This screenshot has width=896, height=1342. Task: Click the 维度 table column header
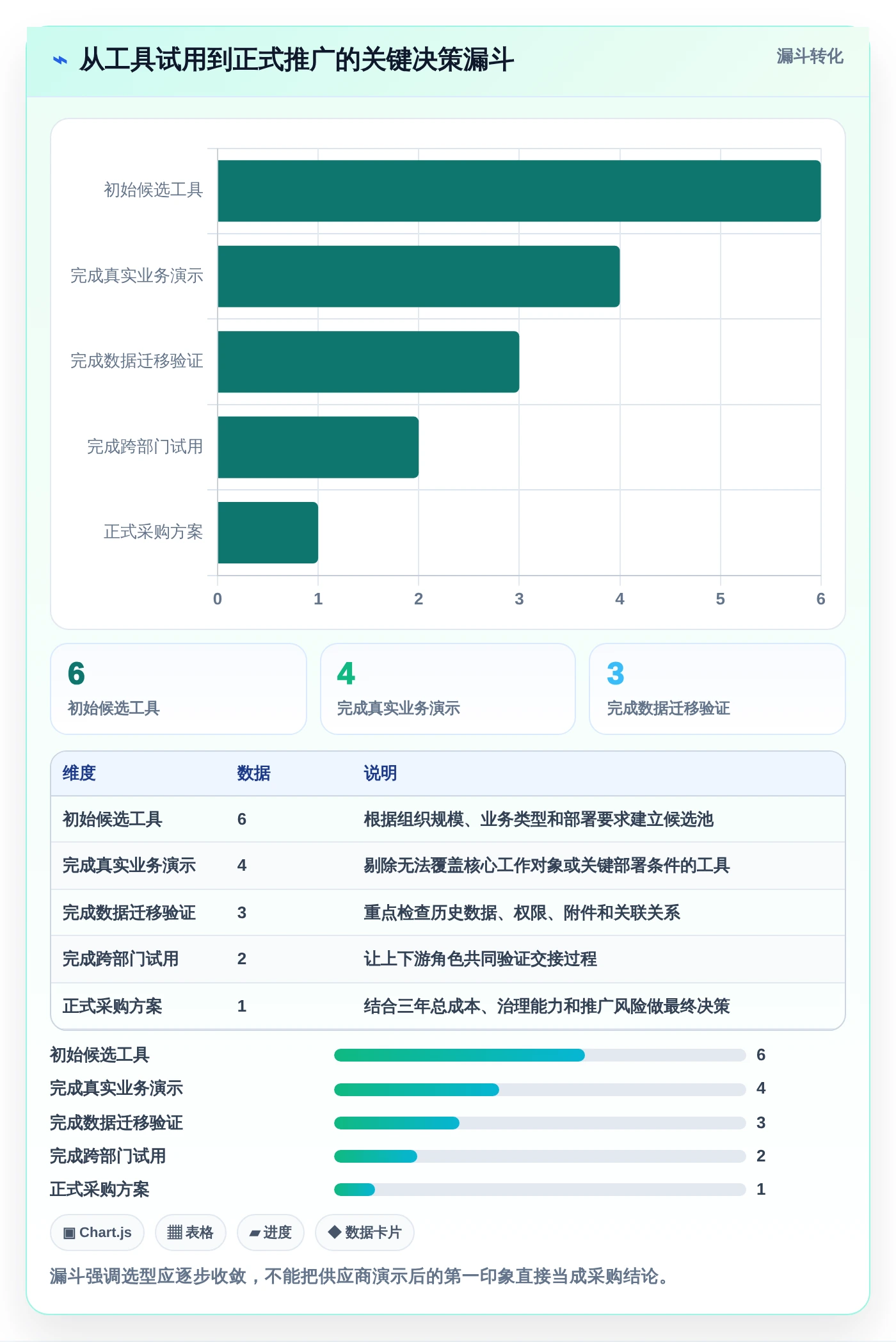tap(79, 773)
